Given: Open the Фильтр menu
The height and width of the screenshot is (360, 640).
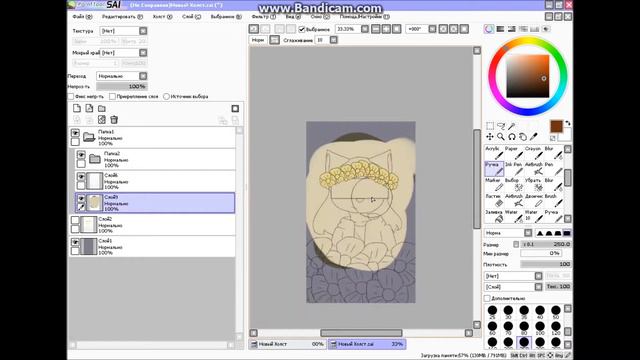Looking at the screenshot, I should click(x=263, y=17).
